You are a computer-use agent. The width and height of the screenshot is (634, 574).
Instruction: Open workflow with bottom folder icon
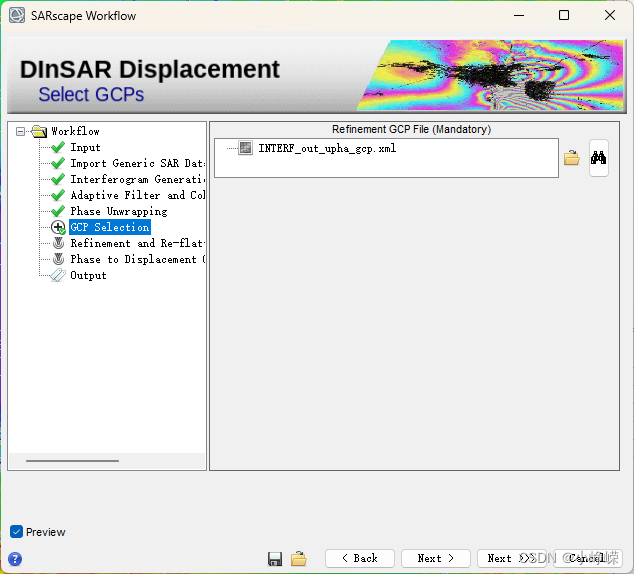coord(299,559)
